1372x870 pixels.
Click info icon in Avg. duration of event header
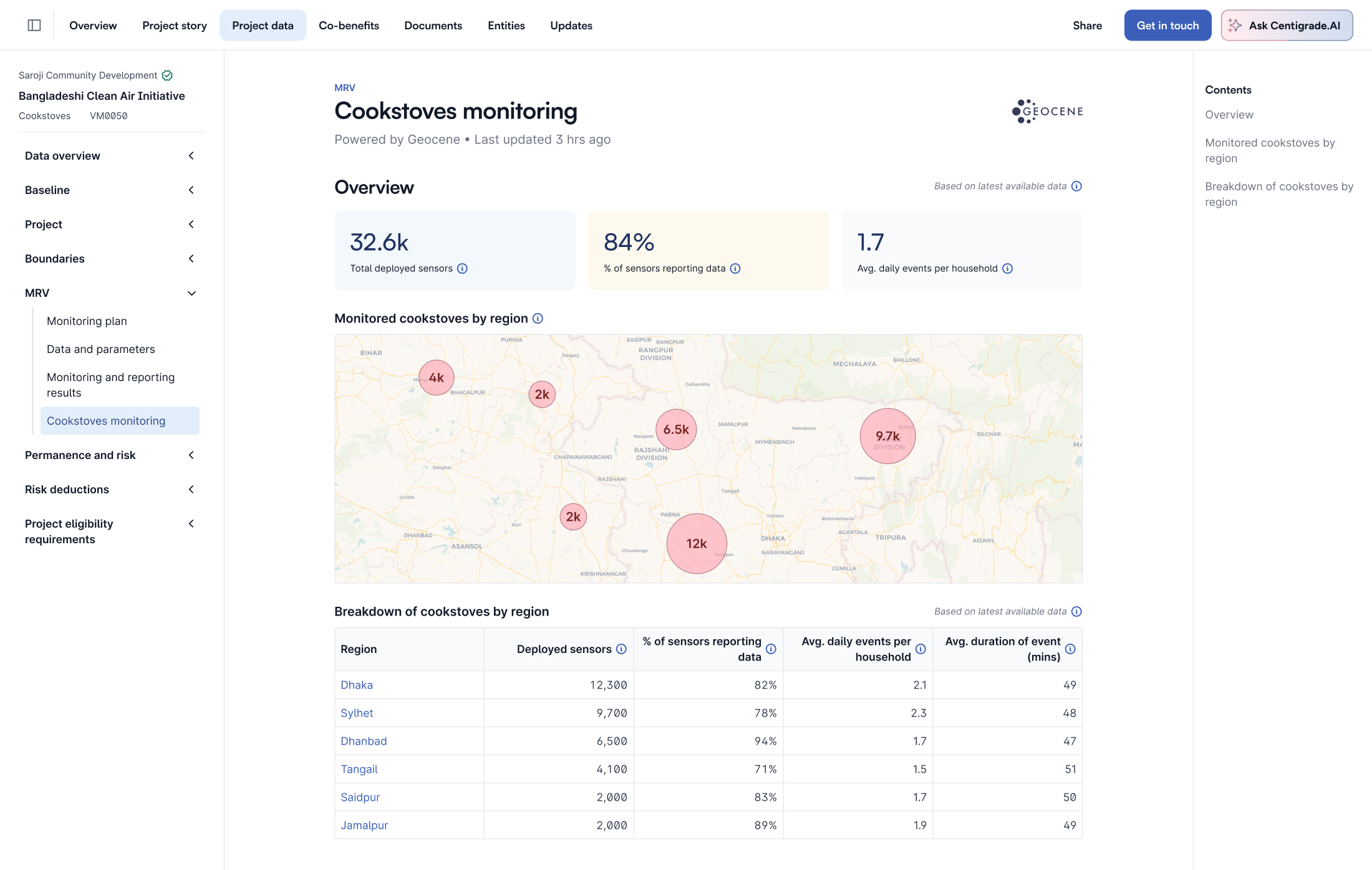(1070, 649)
